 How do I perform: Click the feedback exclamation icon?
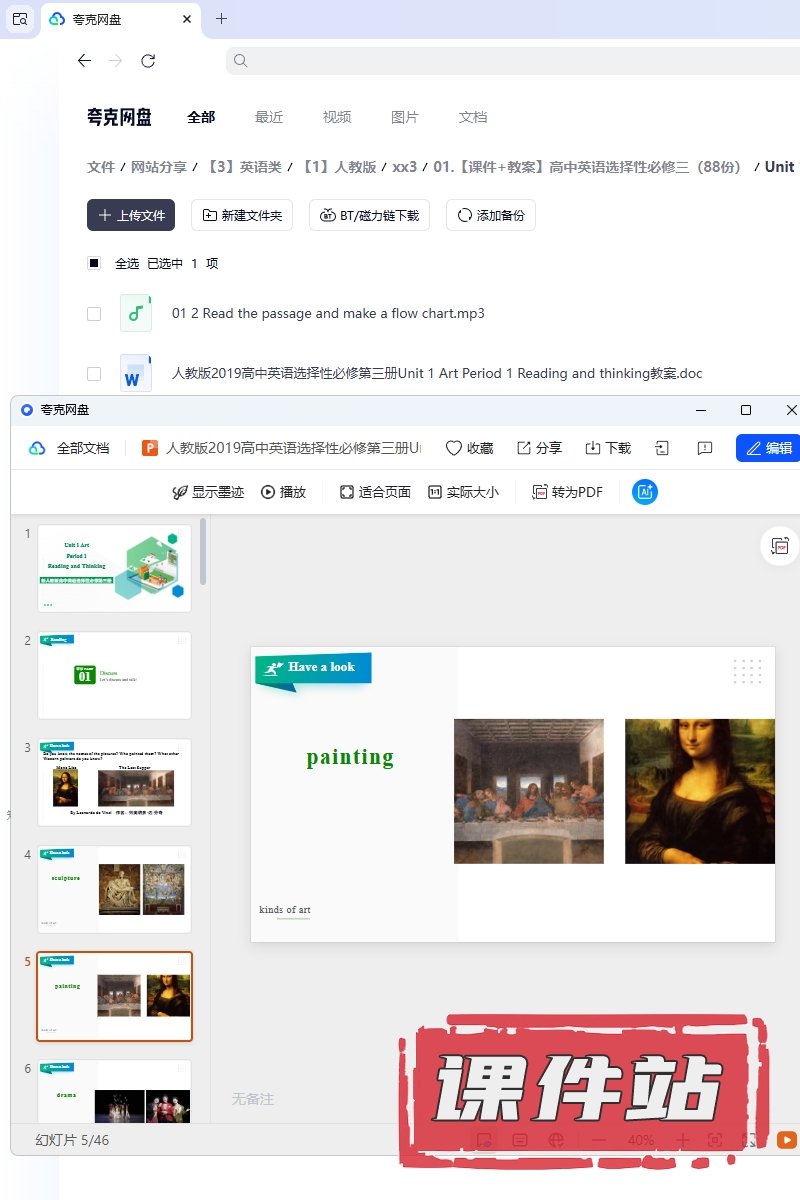coord(705,448)
